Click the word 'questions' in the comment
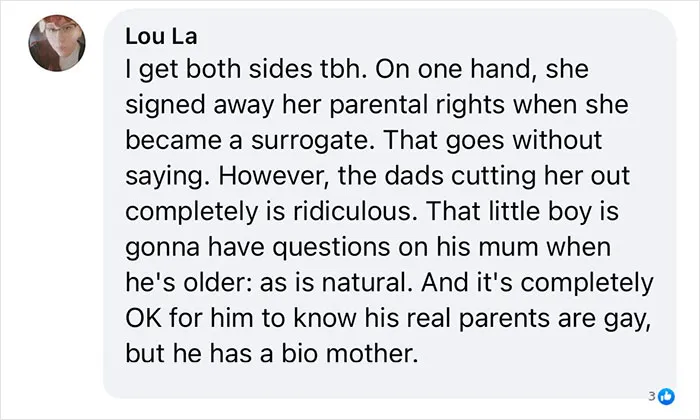Screen dimensions: 700x420 (x=331, y=247)
